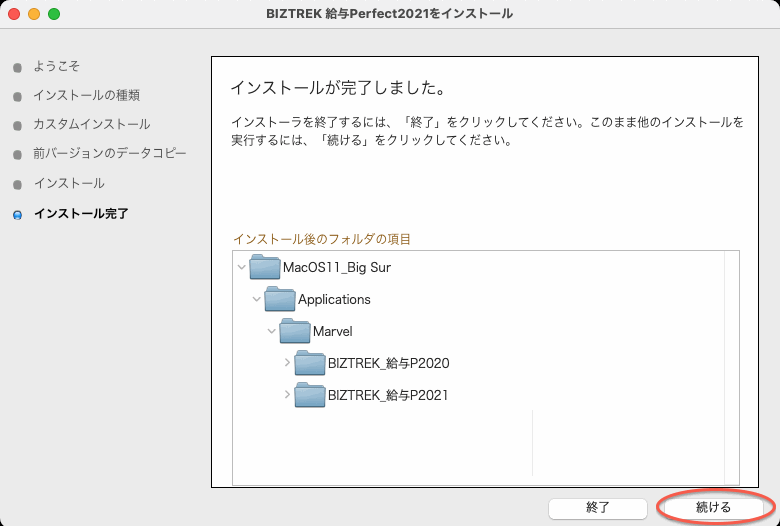Click the インストール完了 step bullet

click(x=16, y=214)
